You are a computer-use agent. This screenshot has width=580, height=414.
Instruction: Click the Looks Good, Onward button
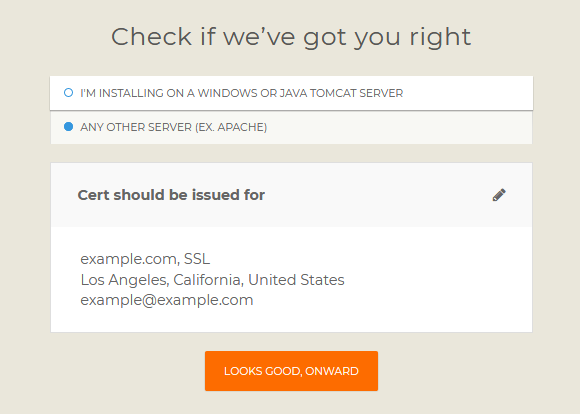(x=291, y=371)
